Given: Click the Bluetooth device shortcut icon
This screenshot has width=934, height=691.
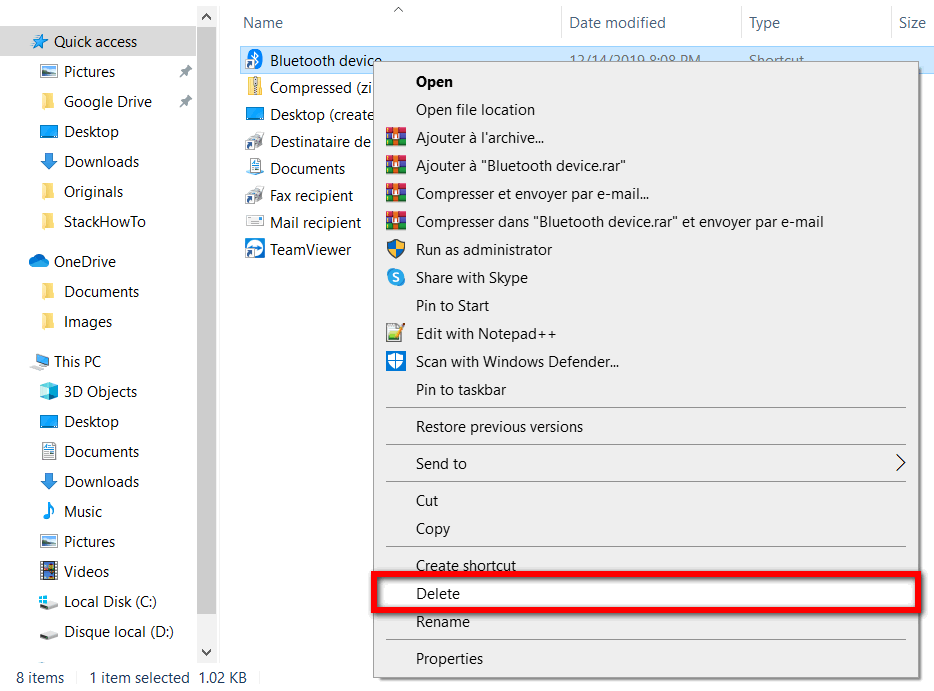Looking at the screenshot, I should [x=253, y=60].
